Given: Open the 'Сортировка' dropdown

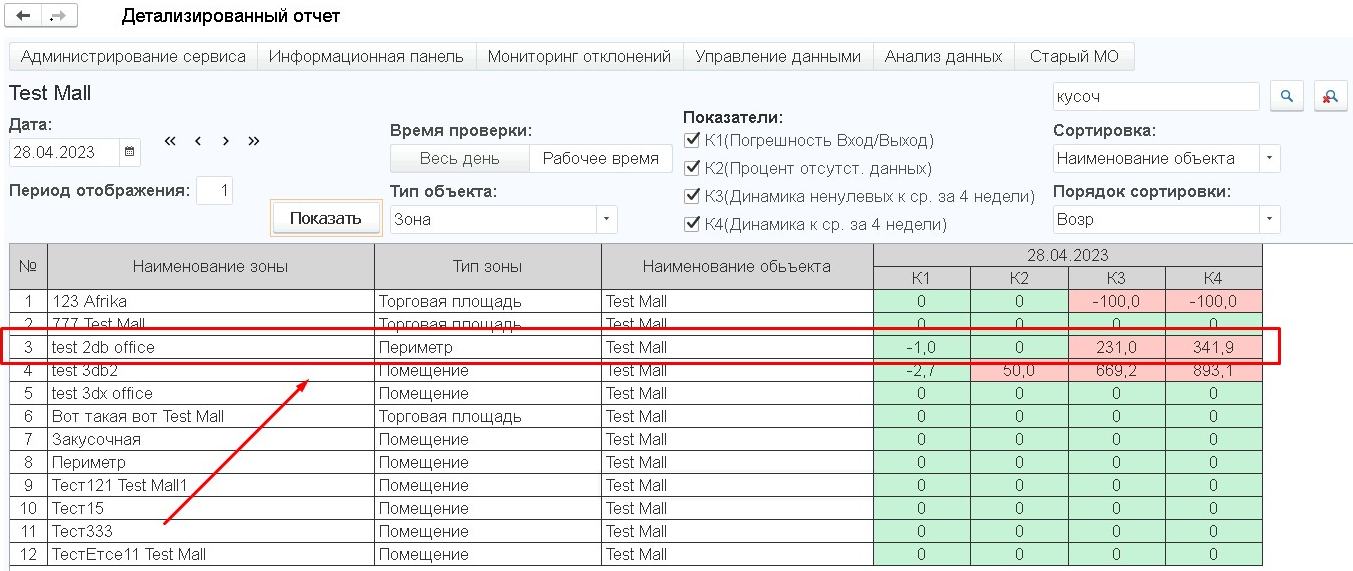Looking at the screenshot, I should [x=1270, y=158].
